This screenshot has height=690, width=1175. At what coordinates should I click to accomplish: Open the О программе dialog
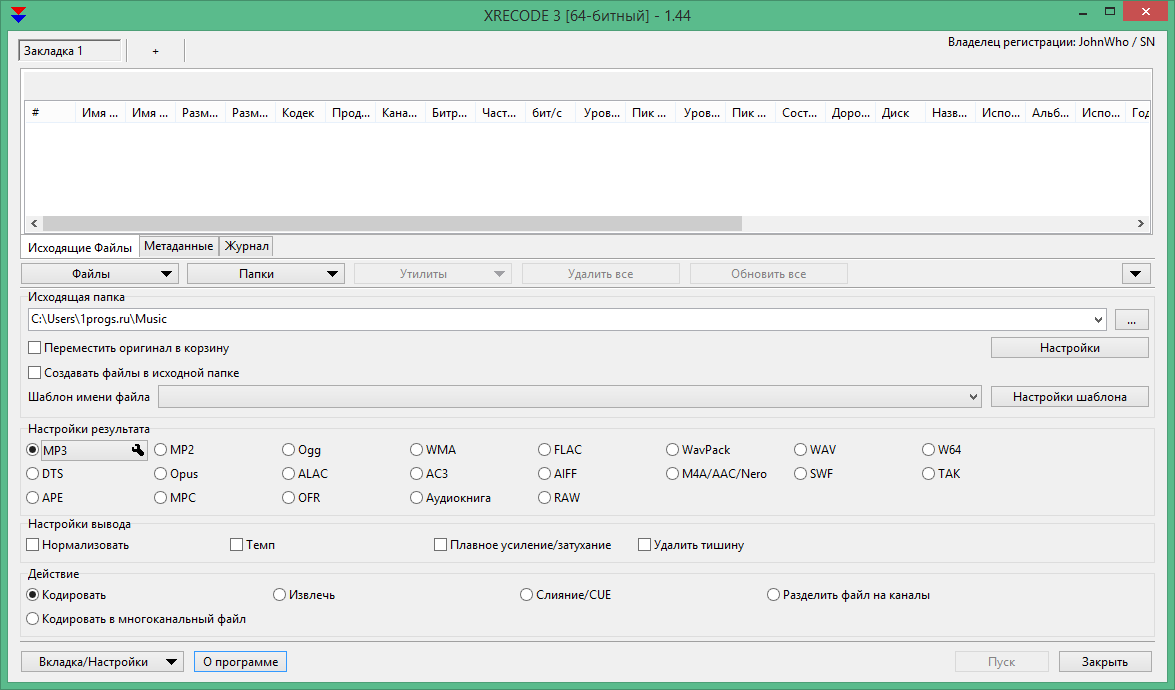(240, 661)
